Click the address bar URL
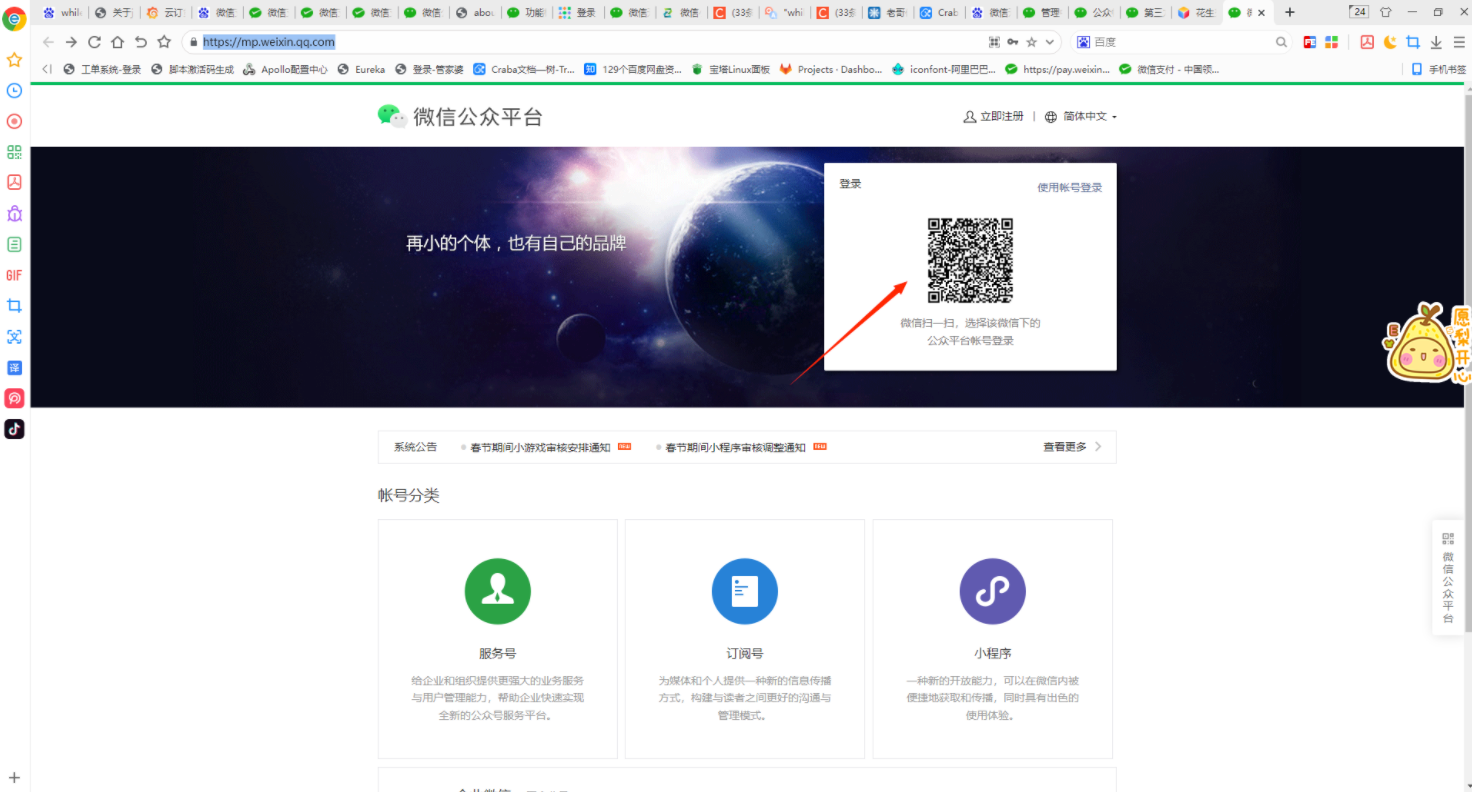 (268, 42)
